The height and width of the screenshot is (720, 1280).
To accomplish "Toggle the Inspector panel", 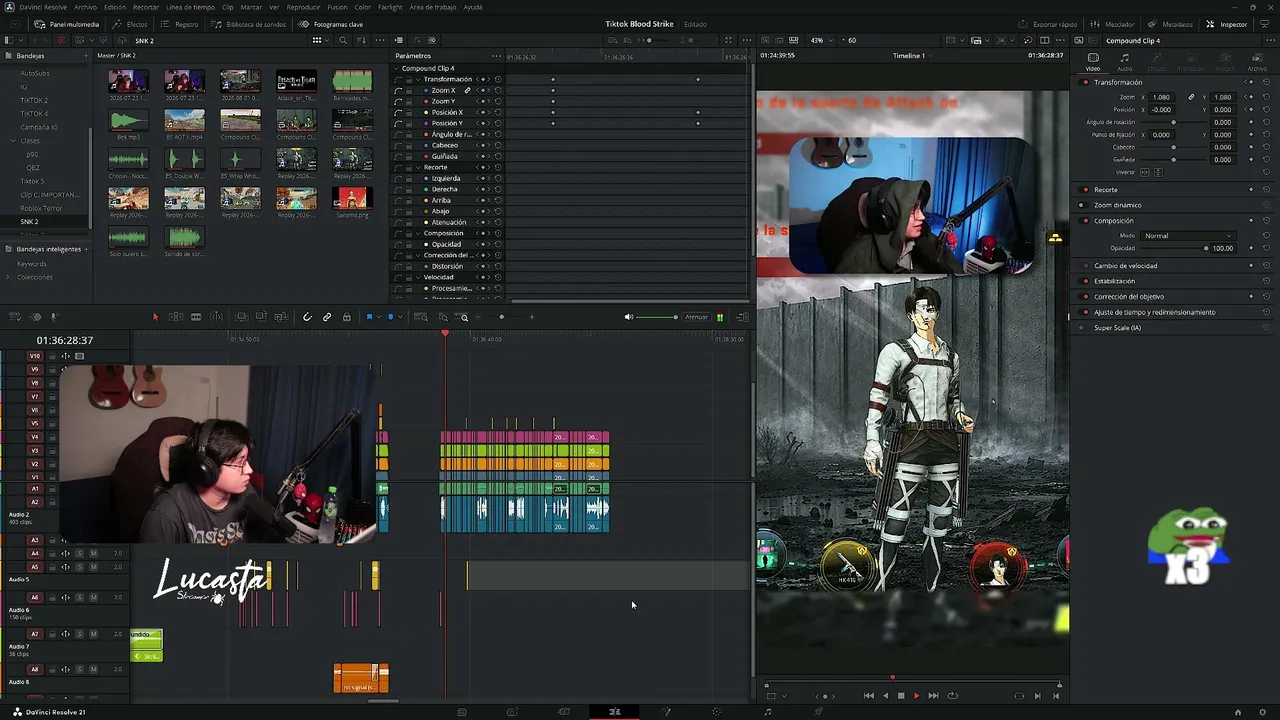I will (x=1227, y=24).
